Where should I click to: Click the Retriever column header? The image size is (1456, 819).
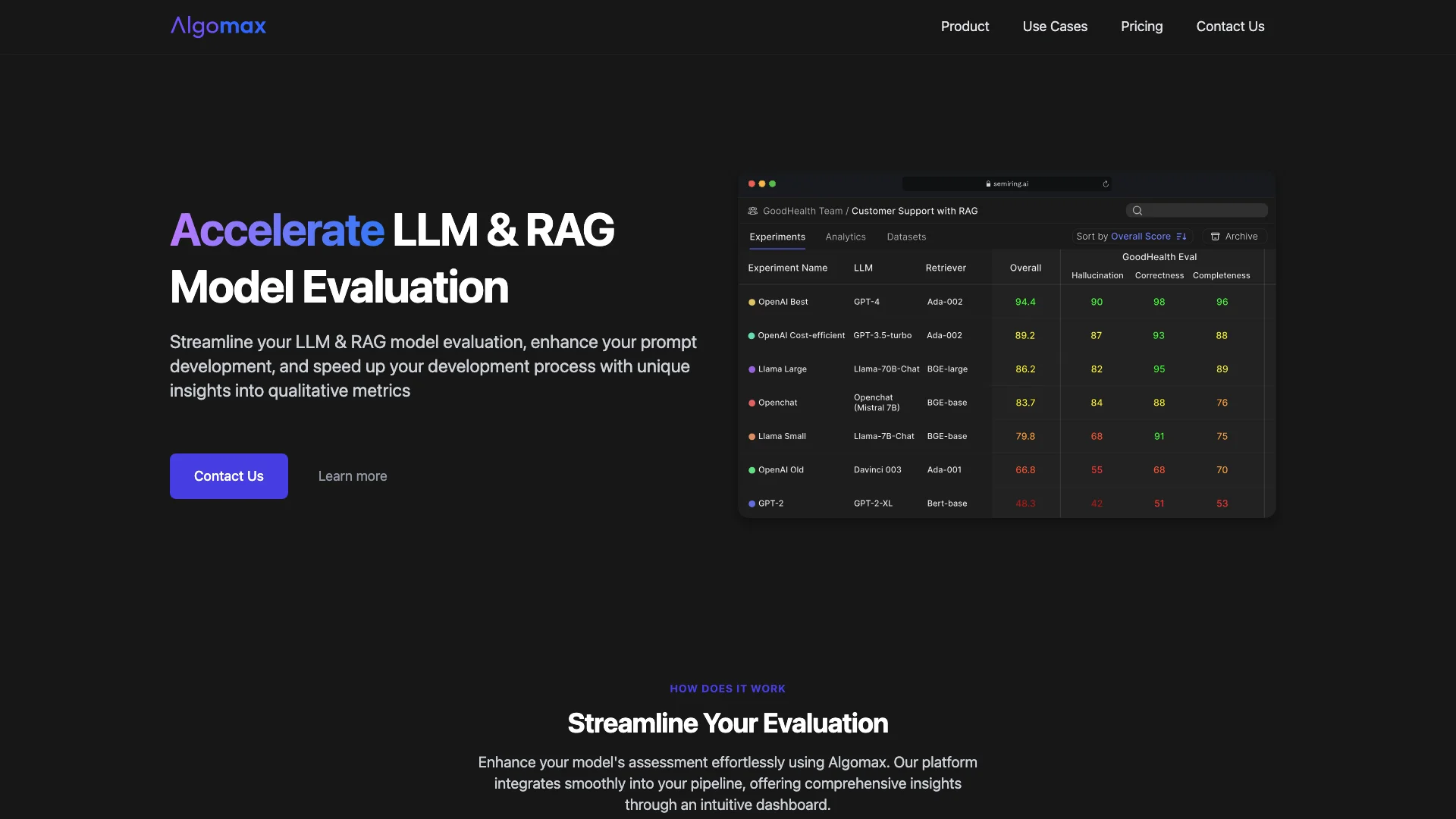pos(946,268)
